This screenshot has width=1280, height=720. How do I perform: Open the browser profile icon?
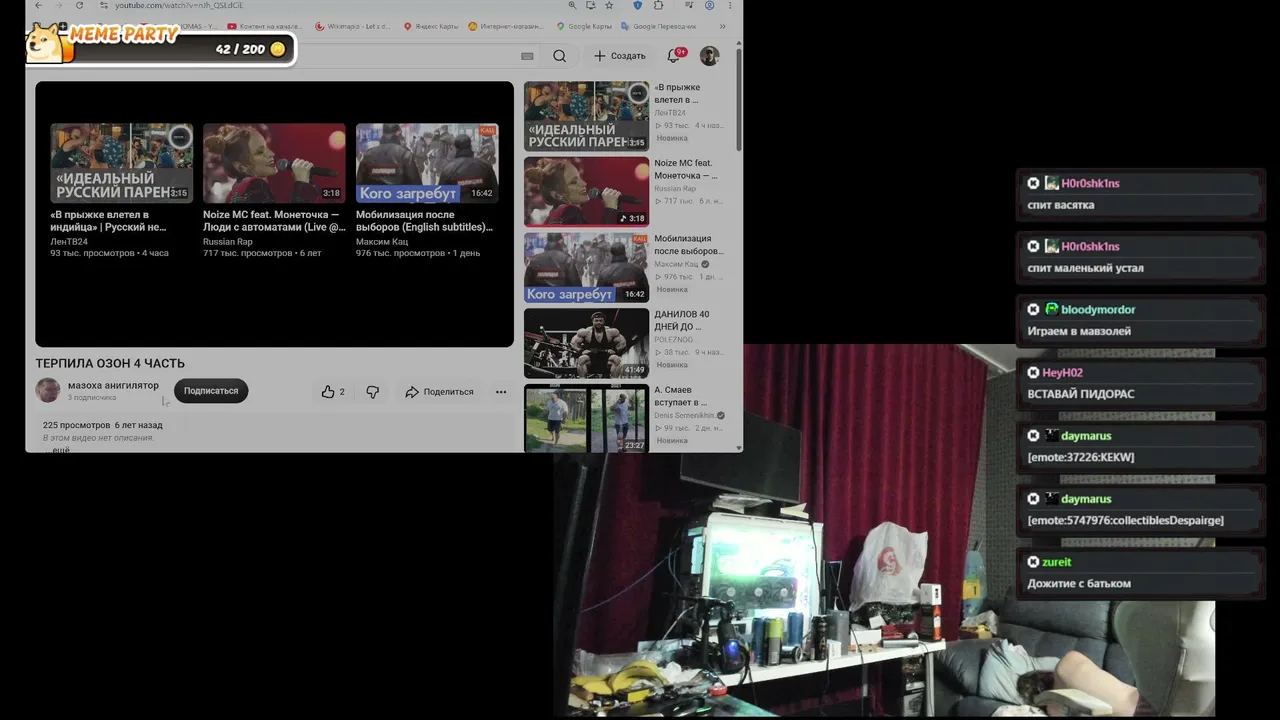[x=709, y=5]
